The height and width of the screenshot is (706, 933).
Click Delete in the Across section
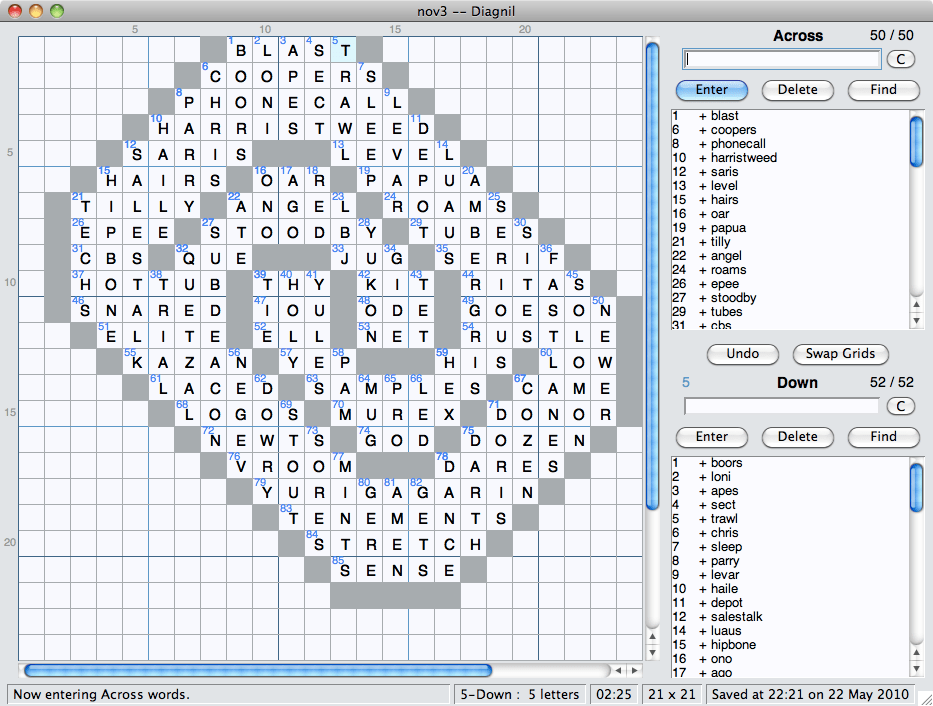point(797,90)
